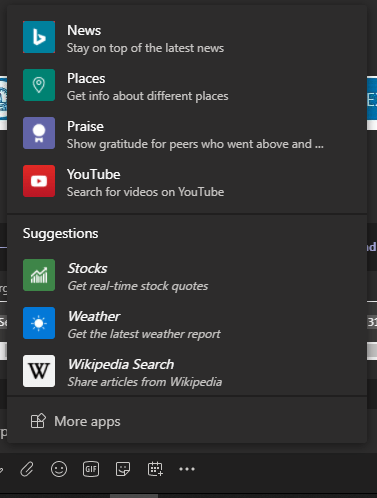This screenshot has width=377, height=498.
Task: Choose the Stocks chart icon
Action: tap(39, 275)
